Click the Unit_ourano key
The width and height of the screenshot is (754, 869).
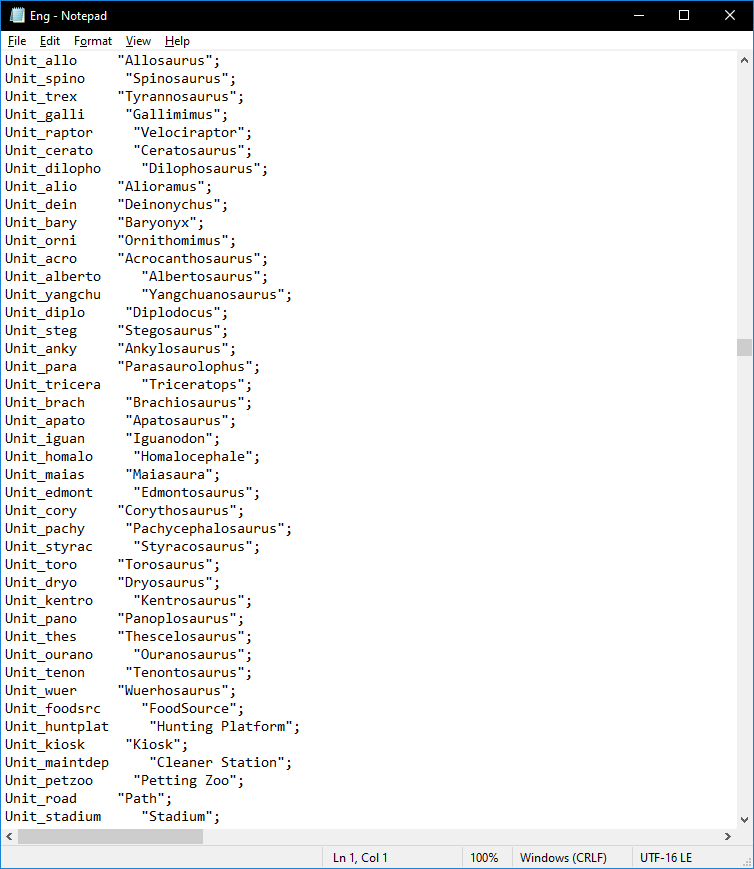pos(49,655)
